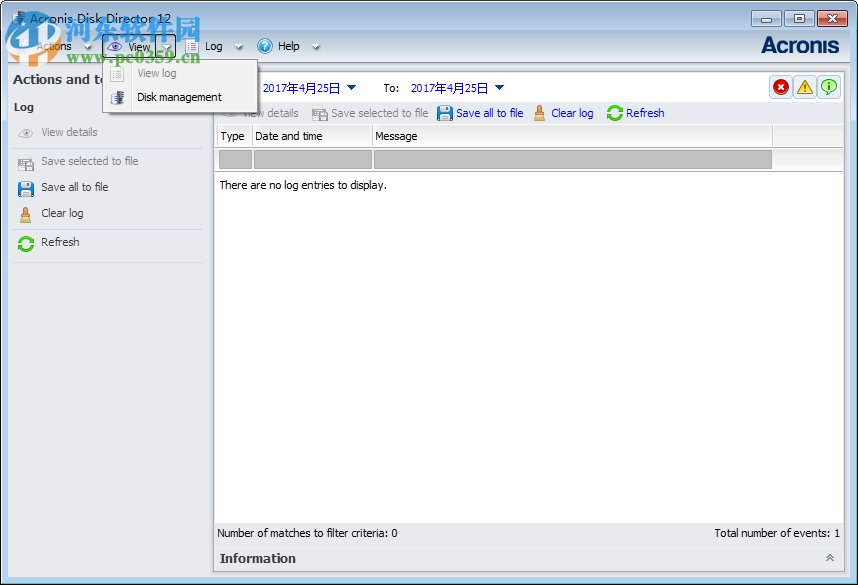Click the sidebar Save all floppy icon

[26, 189]
